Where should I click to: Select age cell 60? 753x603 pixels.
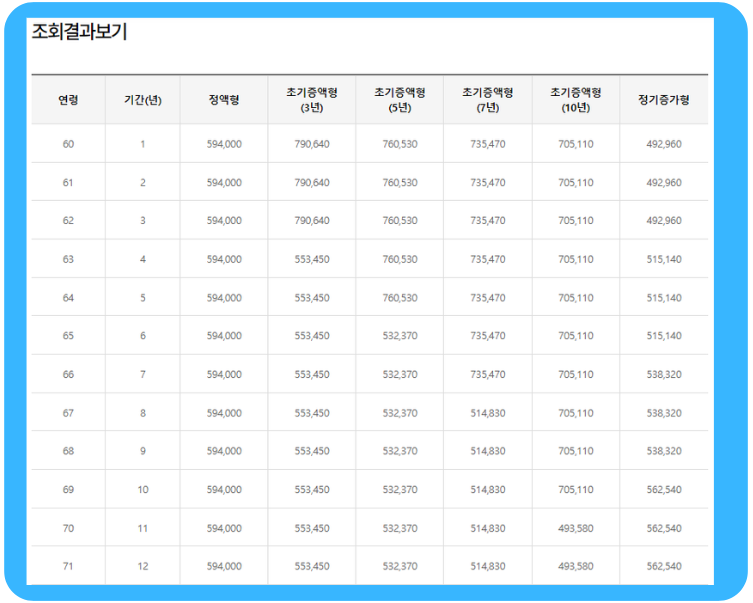(68, 144)
